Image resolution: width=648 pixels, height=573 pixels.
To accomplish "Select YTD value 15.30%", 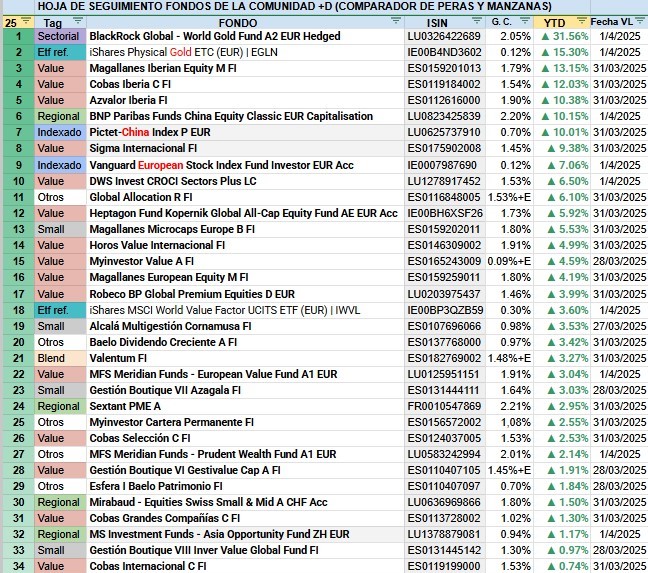I will click(562, 52).
